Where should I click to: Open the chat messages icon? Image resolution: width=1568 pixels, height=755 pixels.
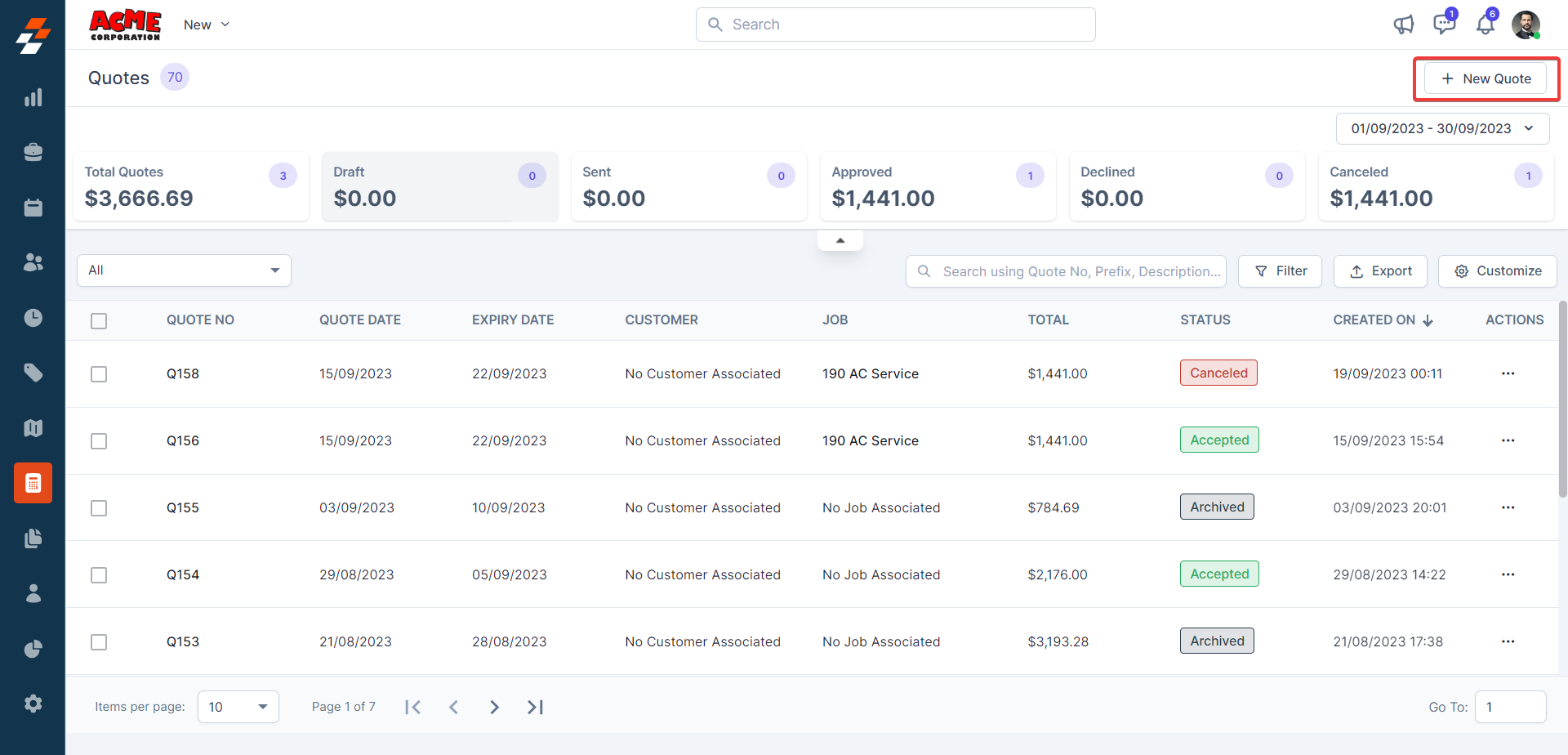pyautogui.click(x=1444, y=25)
